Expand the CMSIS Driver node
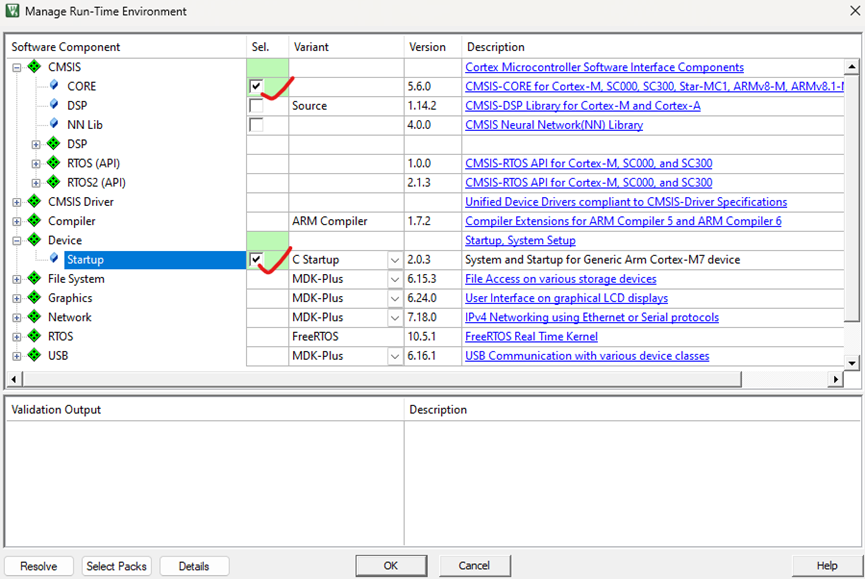This screenshot has height=579, width=865. tap(17, 202)
